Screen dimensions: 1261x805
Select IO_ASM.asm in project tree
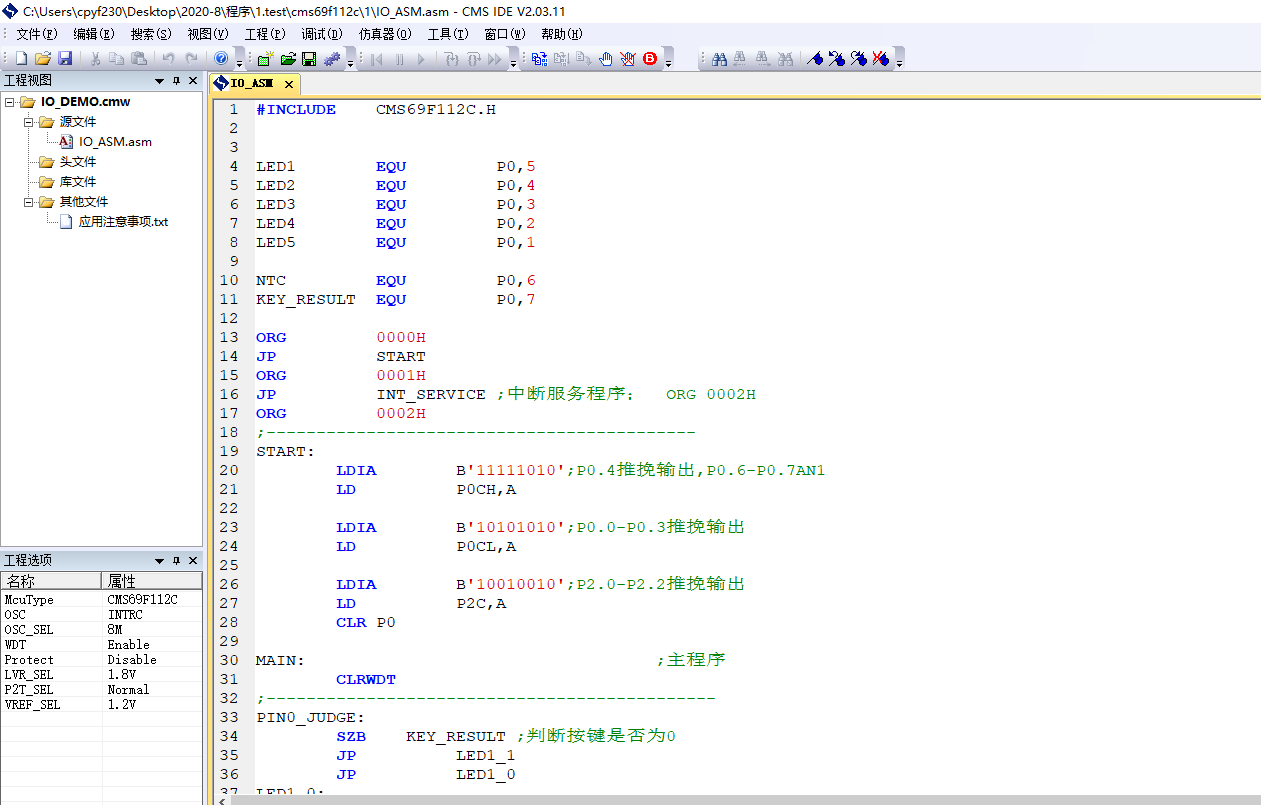coord(115,142)
